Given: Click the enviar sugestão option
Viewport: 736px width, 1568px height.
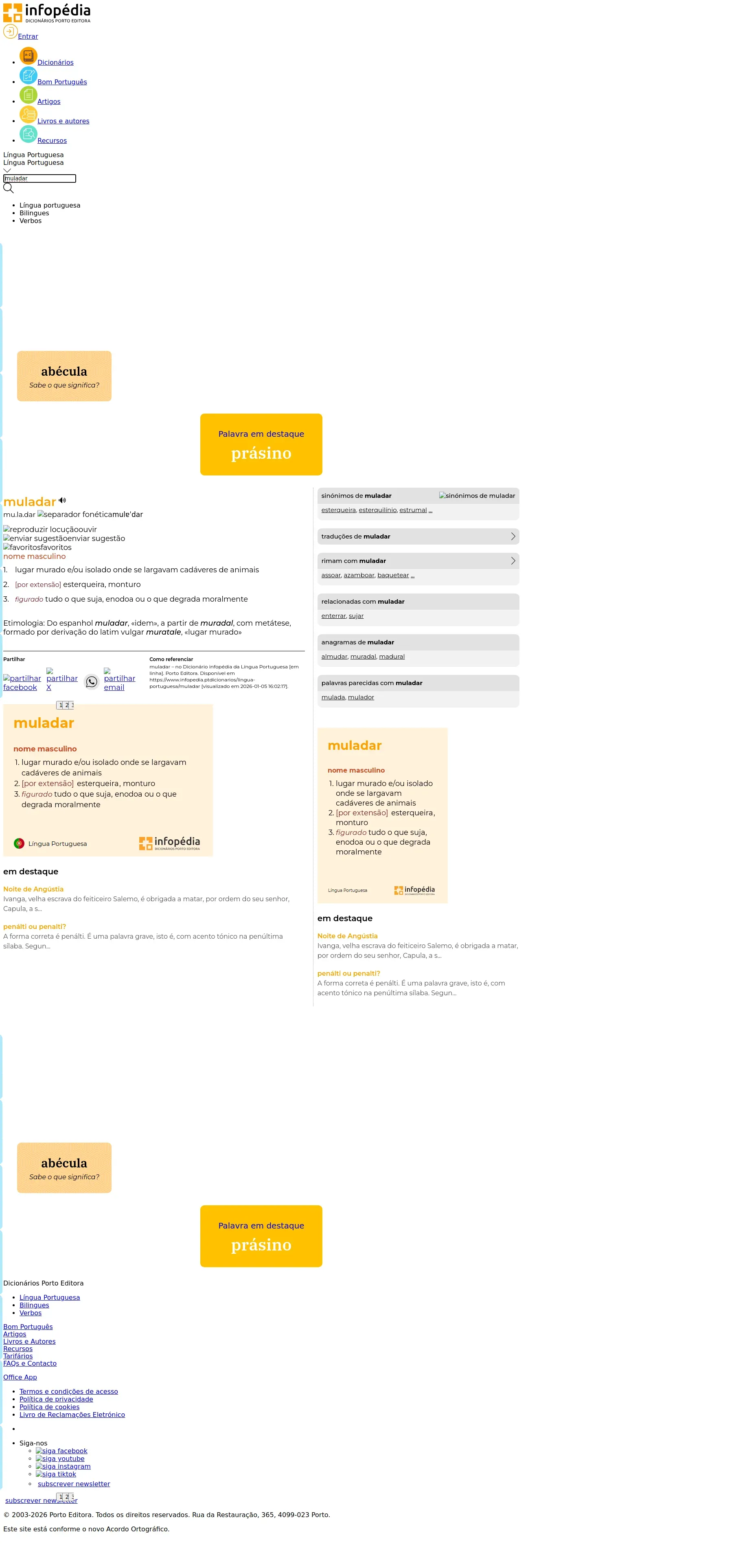Looking at the screenshot, I should pos(64,538).
